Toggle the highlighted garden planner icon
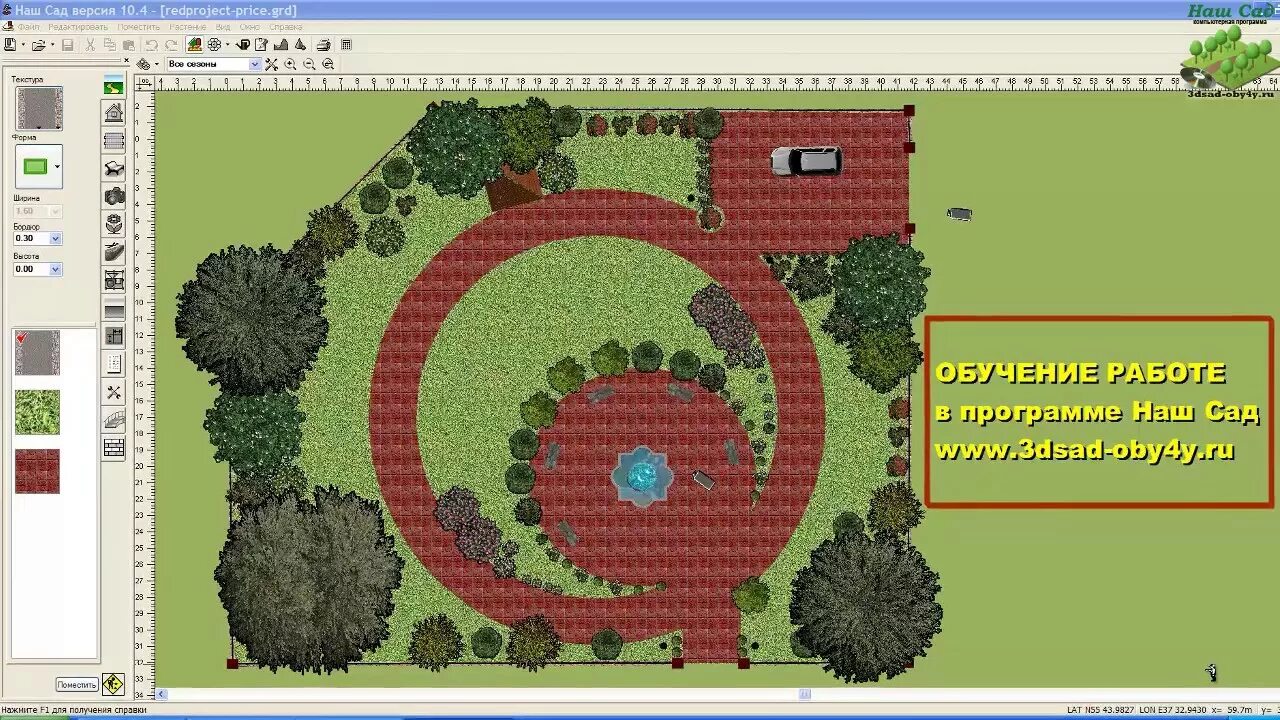Viewport: 1280px width, 720px height. 194,45
